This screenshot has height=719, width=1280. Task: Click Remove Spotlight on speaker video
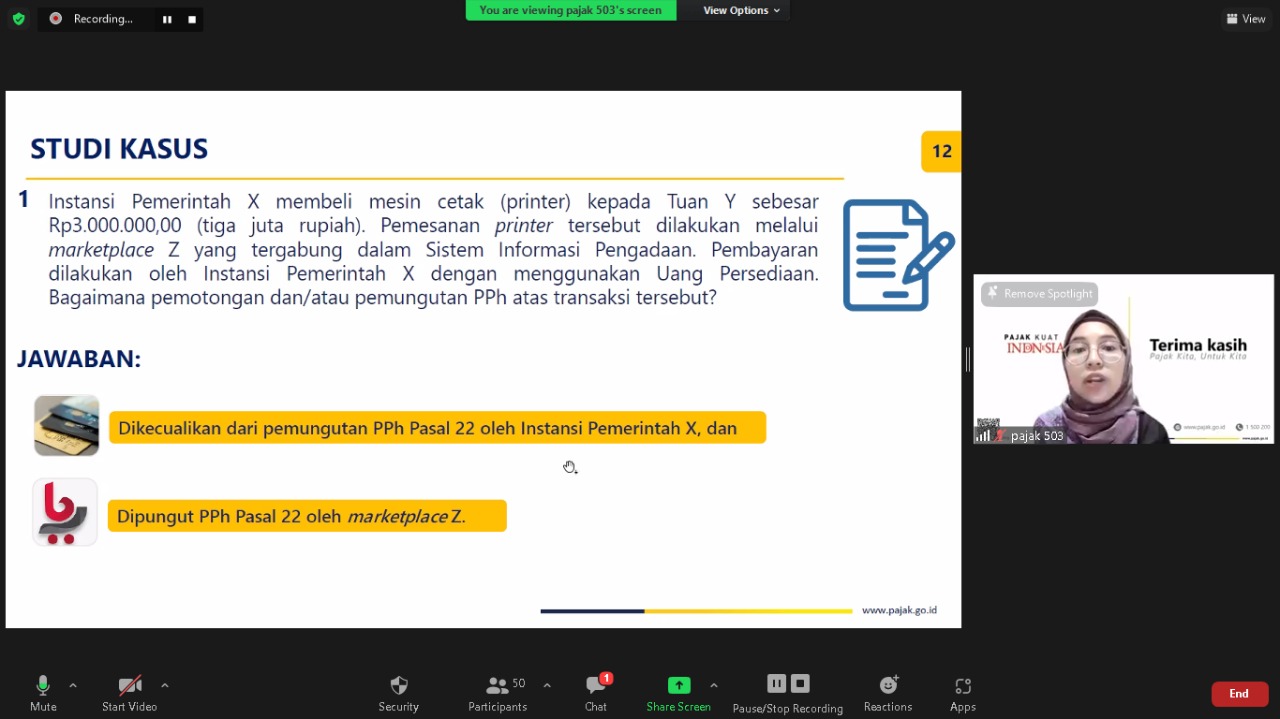[1039, 294]
